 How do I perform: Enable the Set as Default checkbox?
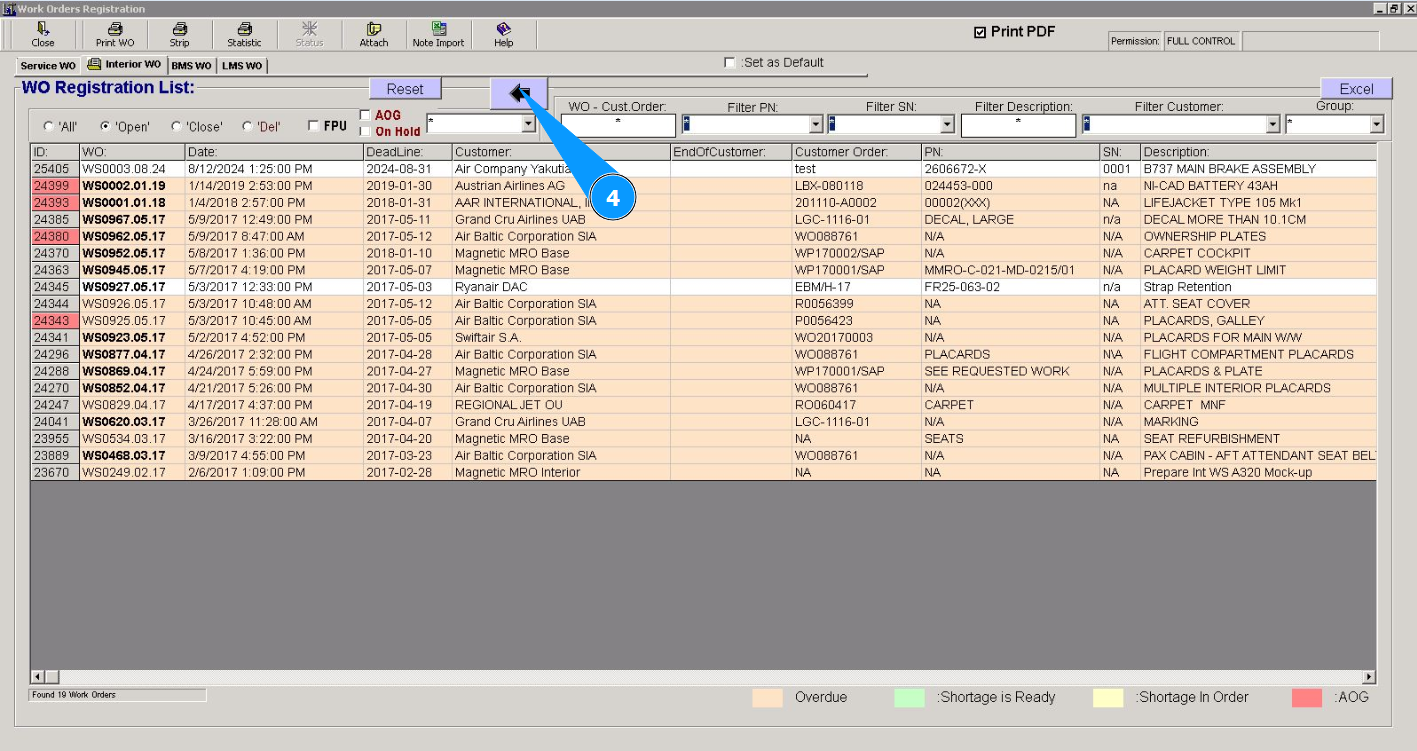tap(730, 63)
